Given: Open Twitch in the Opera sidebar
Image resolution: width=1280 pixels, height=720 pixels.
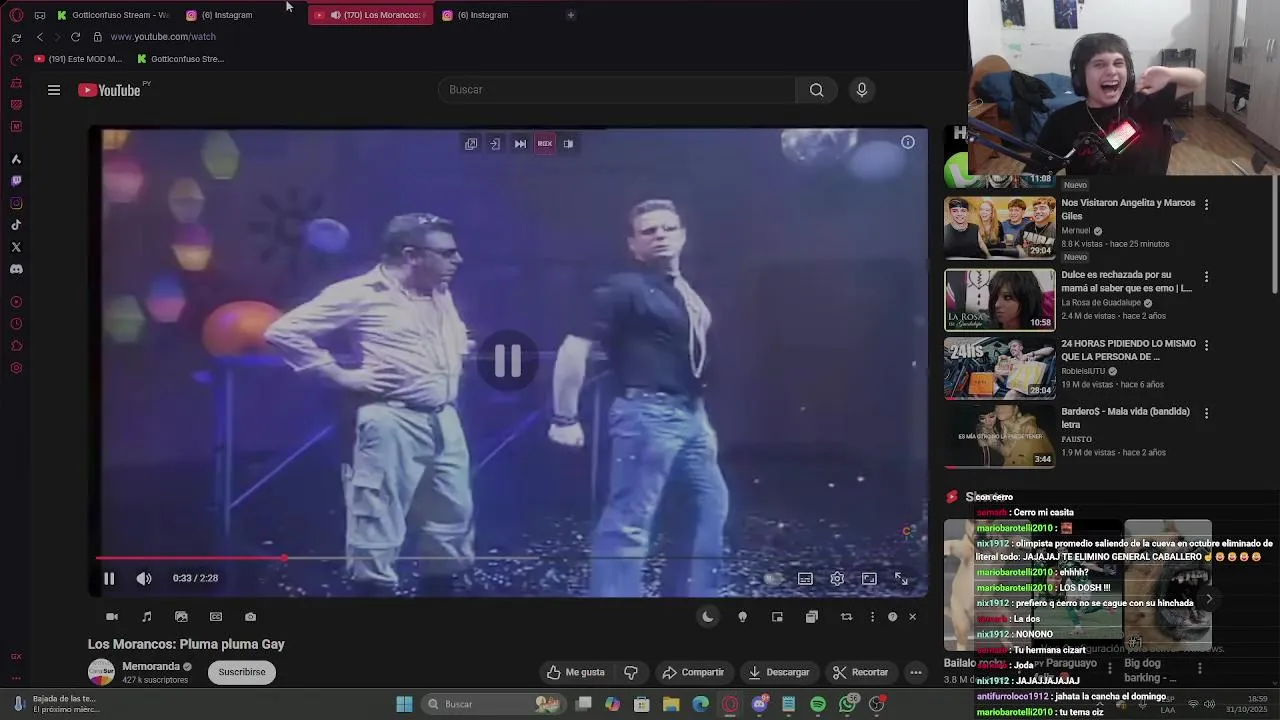Looking at the screenshot, I should coord(16,181).
